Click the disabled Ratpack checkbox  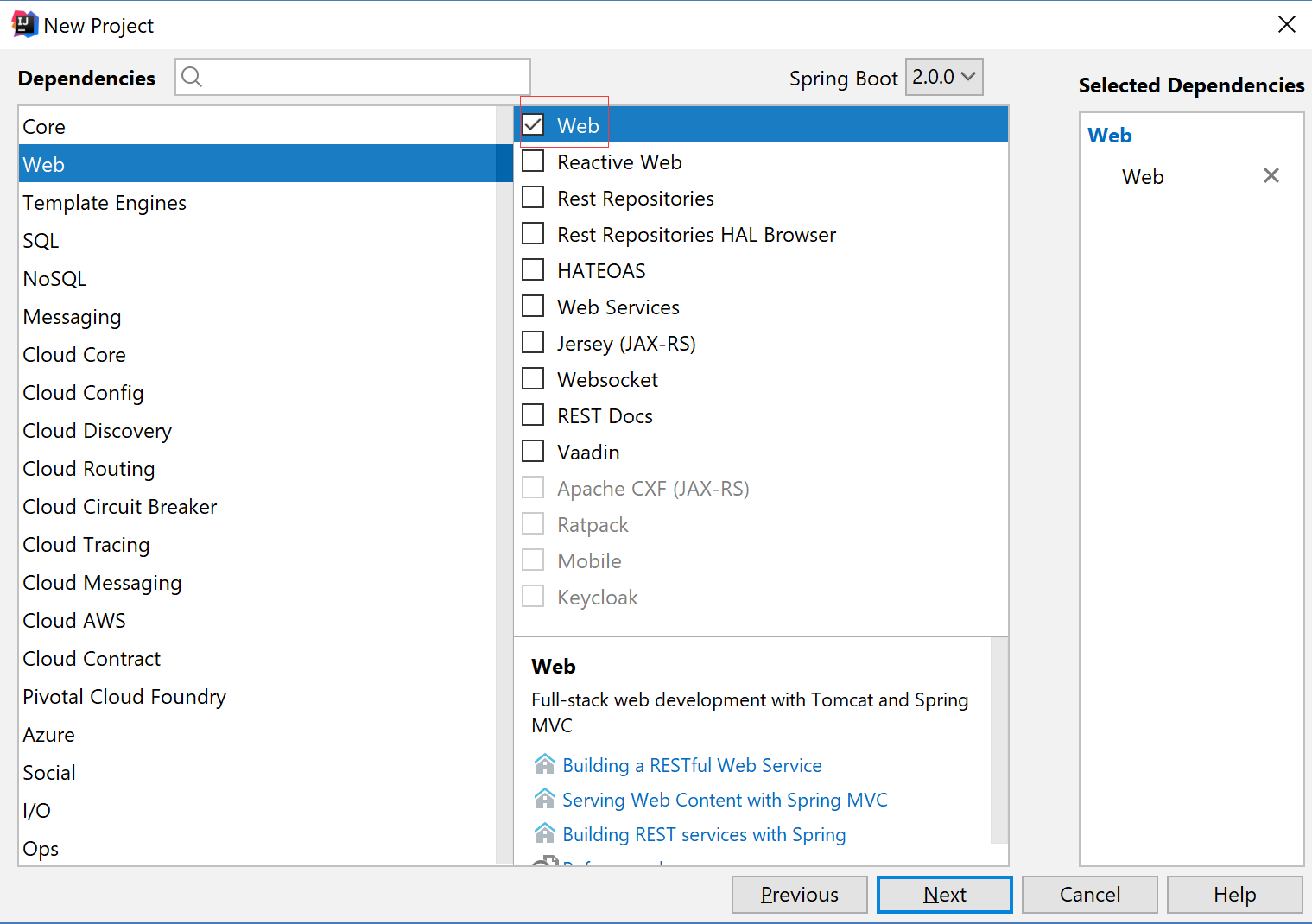(x=534, y=524)
